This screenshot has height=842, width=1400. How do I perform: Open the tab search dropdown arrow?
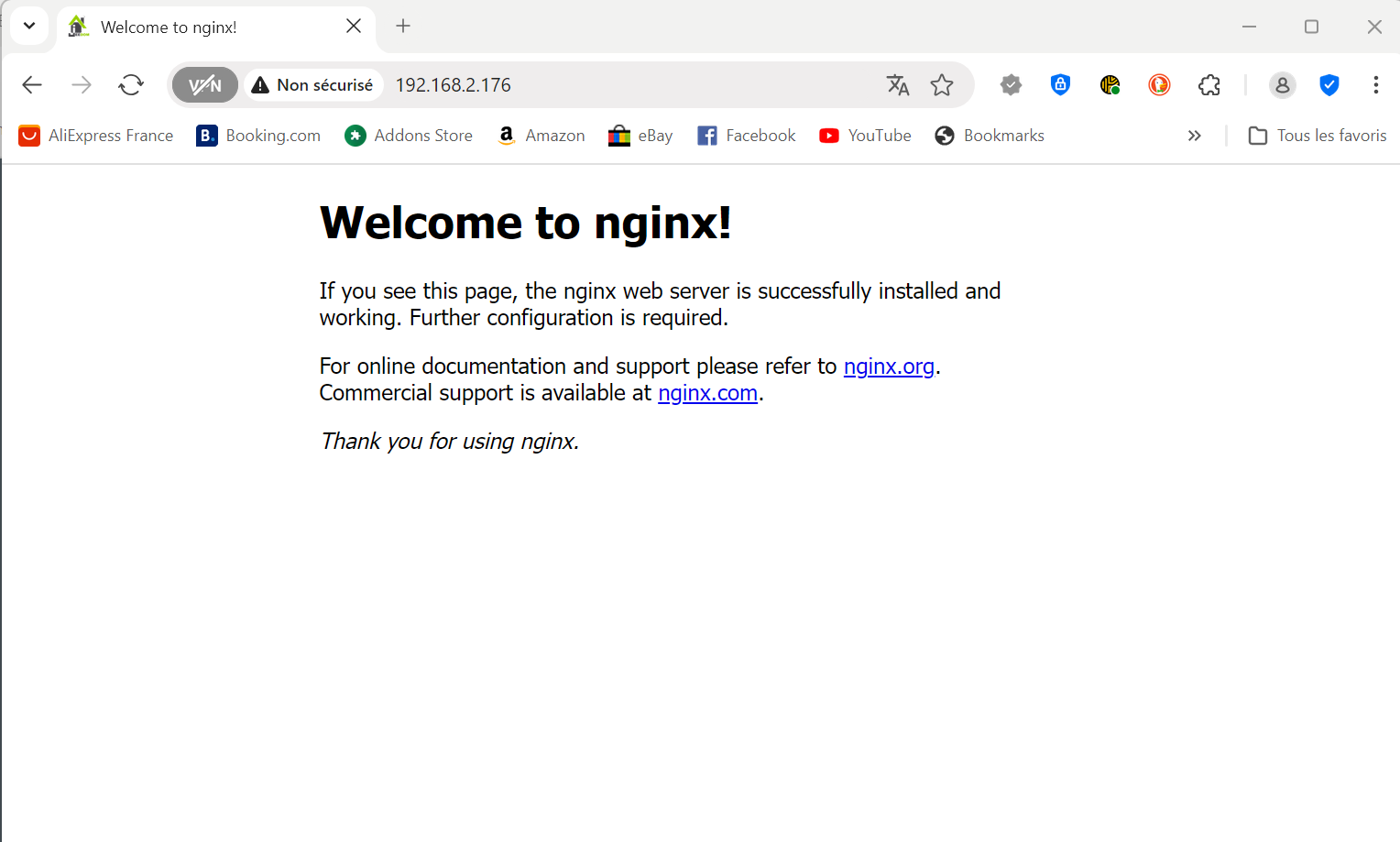click(x=29, y=26)
